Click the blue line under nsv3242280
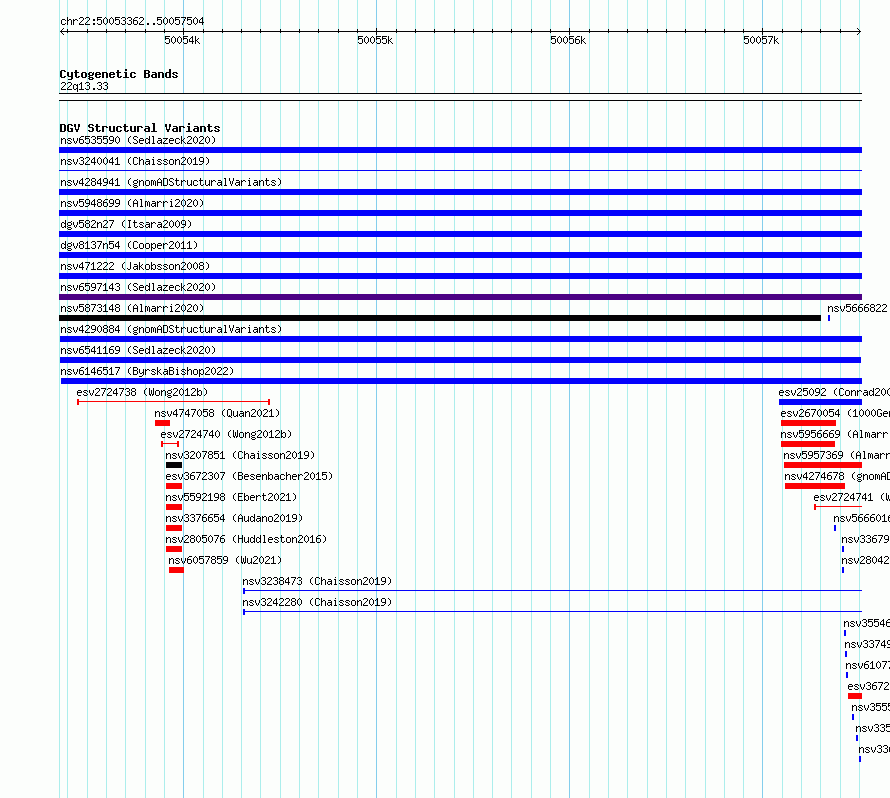890x798 pixels. 552,612
